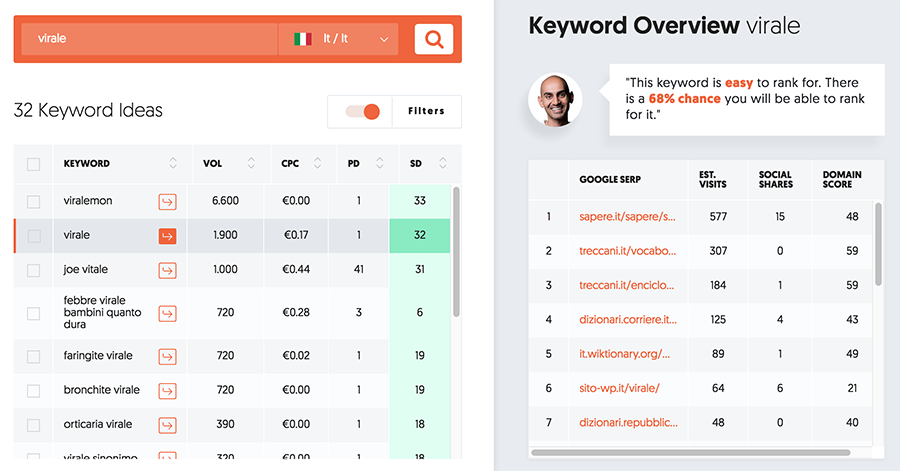Open the arrow icon next to viralemon
This screenshot has width=900, height=471.
click(167, 202)
